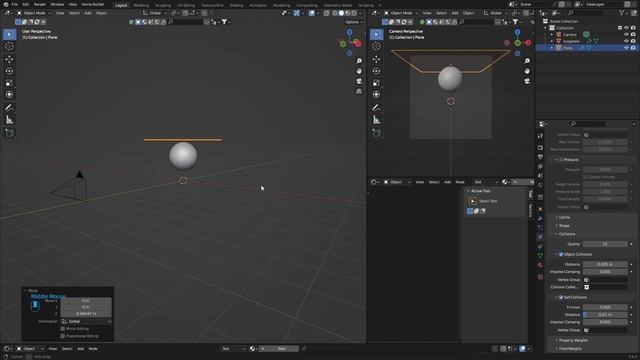Open the Add menu in left viewport header
The width and height of the screenshot is (640, 360).
(88, 13)
